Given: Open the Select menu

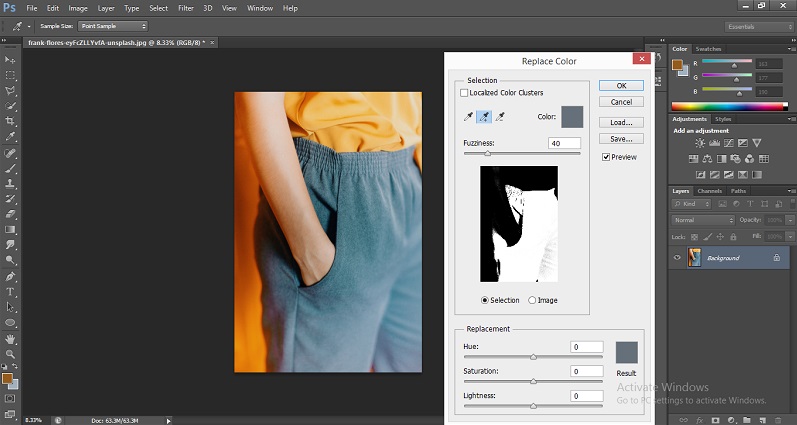Looking at the screenshot, I should pos(159,8).
